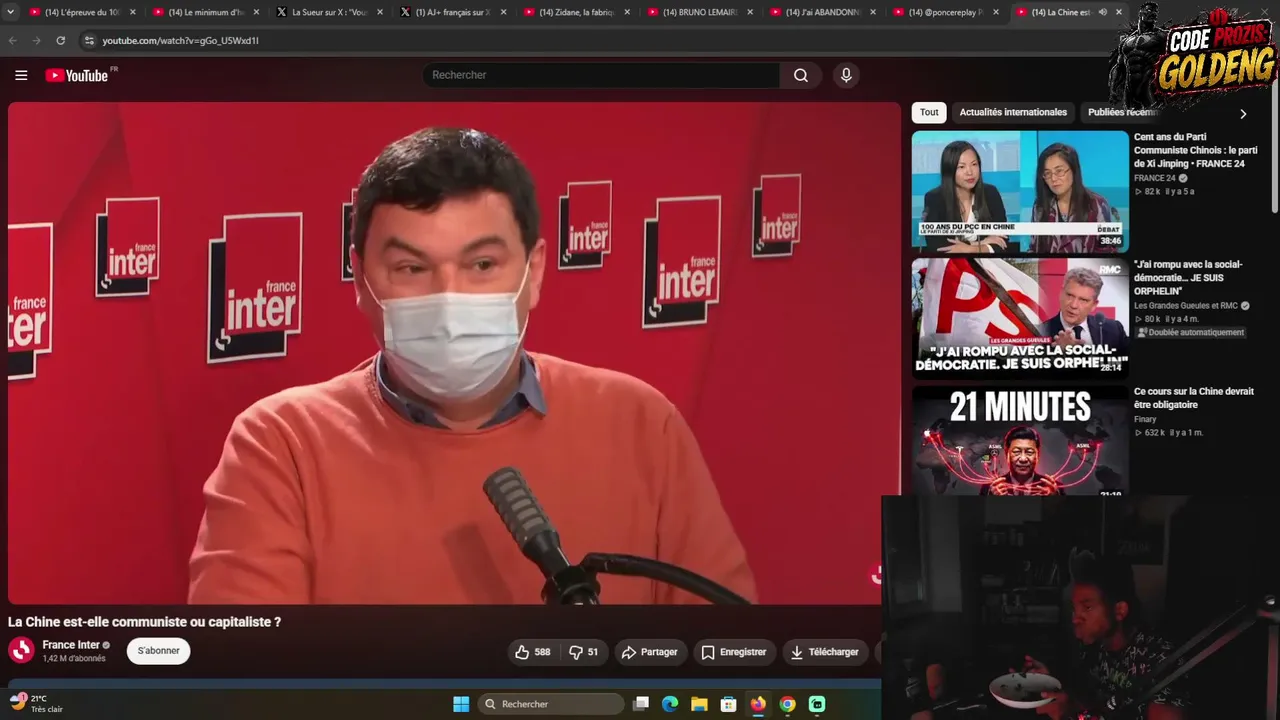Screen dimensions: 1280x720
Task: Reload the page with the refresh icon
Action: point(61,40)
